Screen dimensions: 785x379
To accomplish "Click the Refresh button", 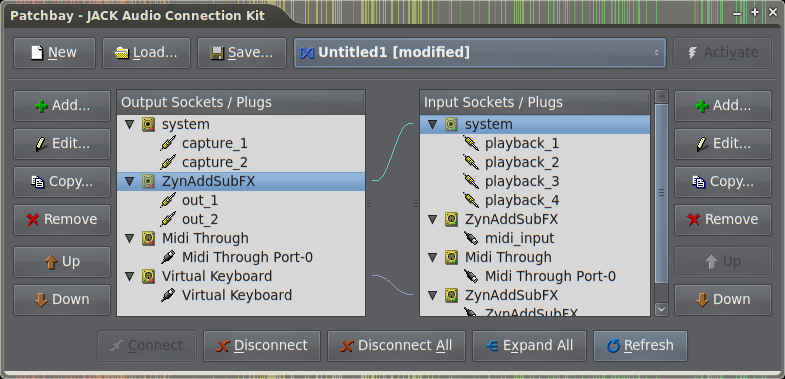I will coord(640,346).
